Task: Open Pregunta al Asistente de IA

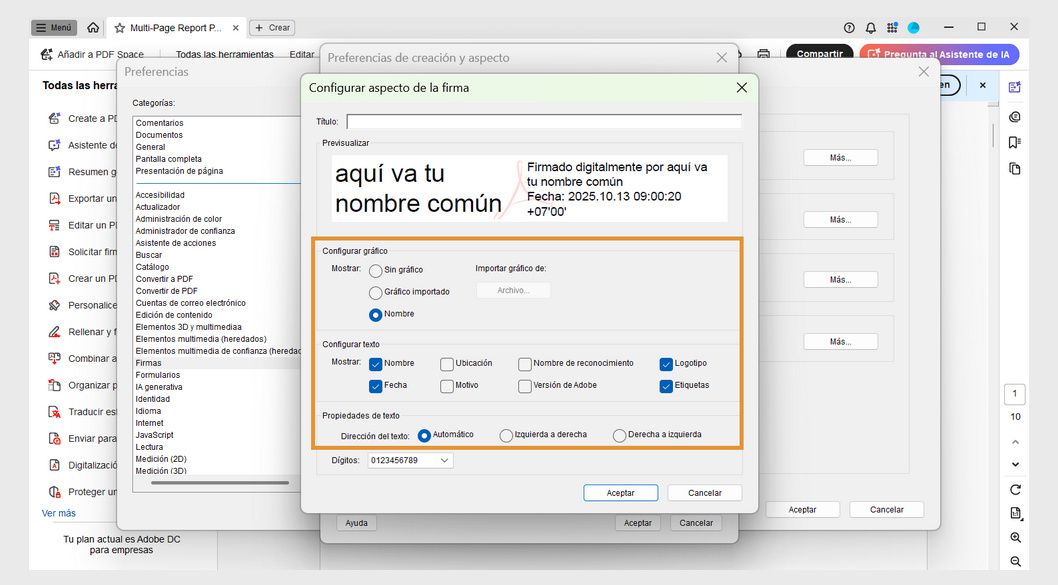Action: pyautogui.click(x=939, y=54)
